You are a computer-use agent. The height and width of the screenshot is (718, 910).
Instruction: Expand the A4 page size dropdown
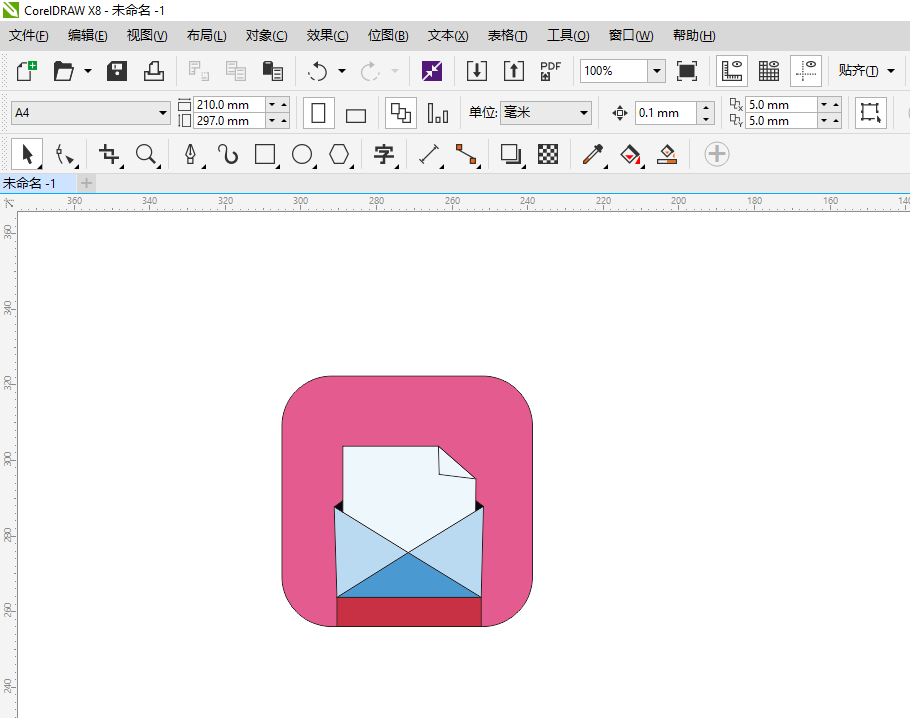[164, 113]
